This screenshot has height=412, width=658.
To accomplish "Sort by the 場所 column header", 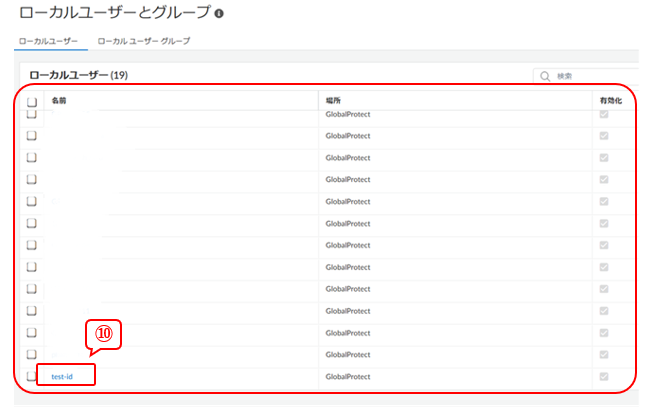I will coord(334,101).
